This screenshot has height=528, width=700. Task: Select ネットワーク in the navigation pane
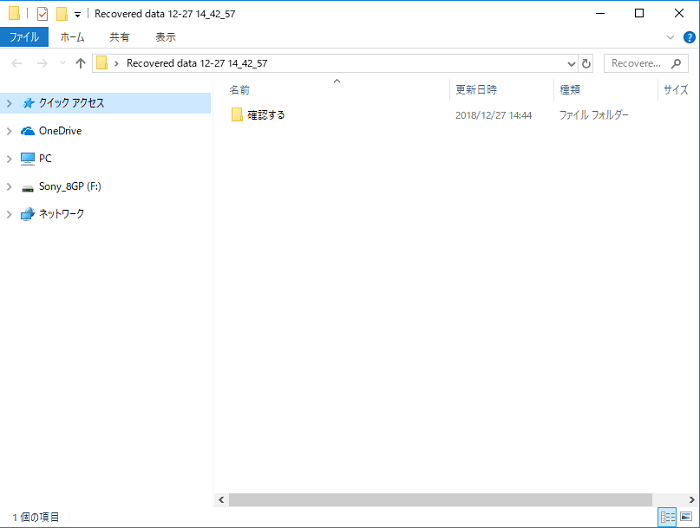[62, 214]
